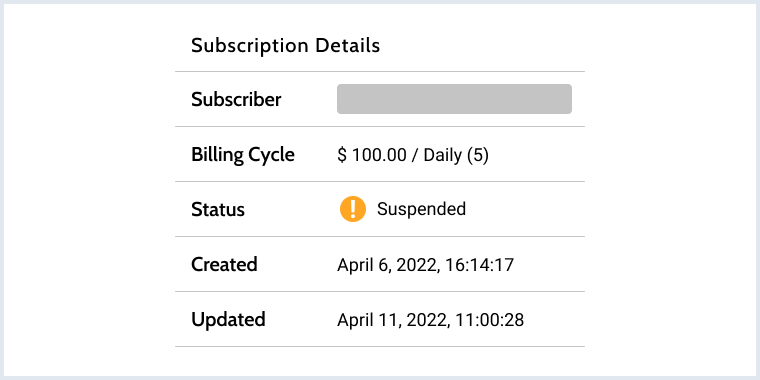Click the word Subscription in the heading
The image size is (760, 380).
coord(250,46)
